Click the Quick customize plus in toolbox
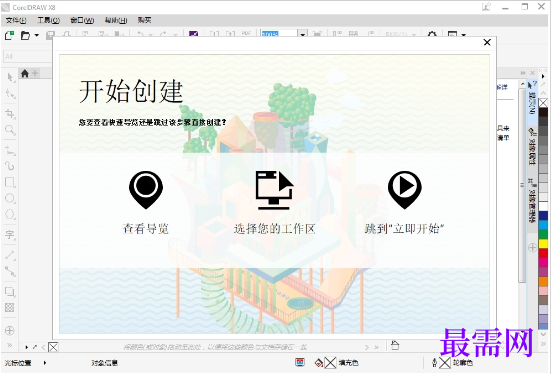This screenshot has height=374, width=552. coord(10,330)
